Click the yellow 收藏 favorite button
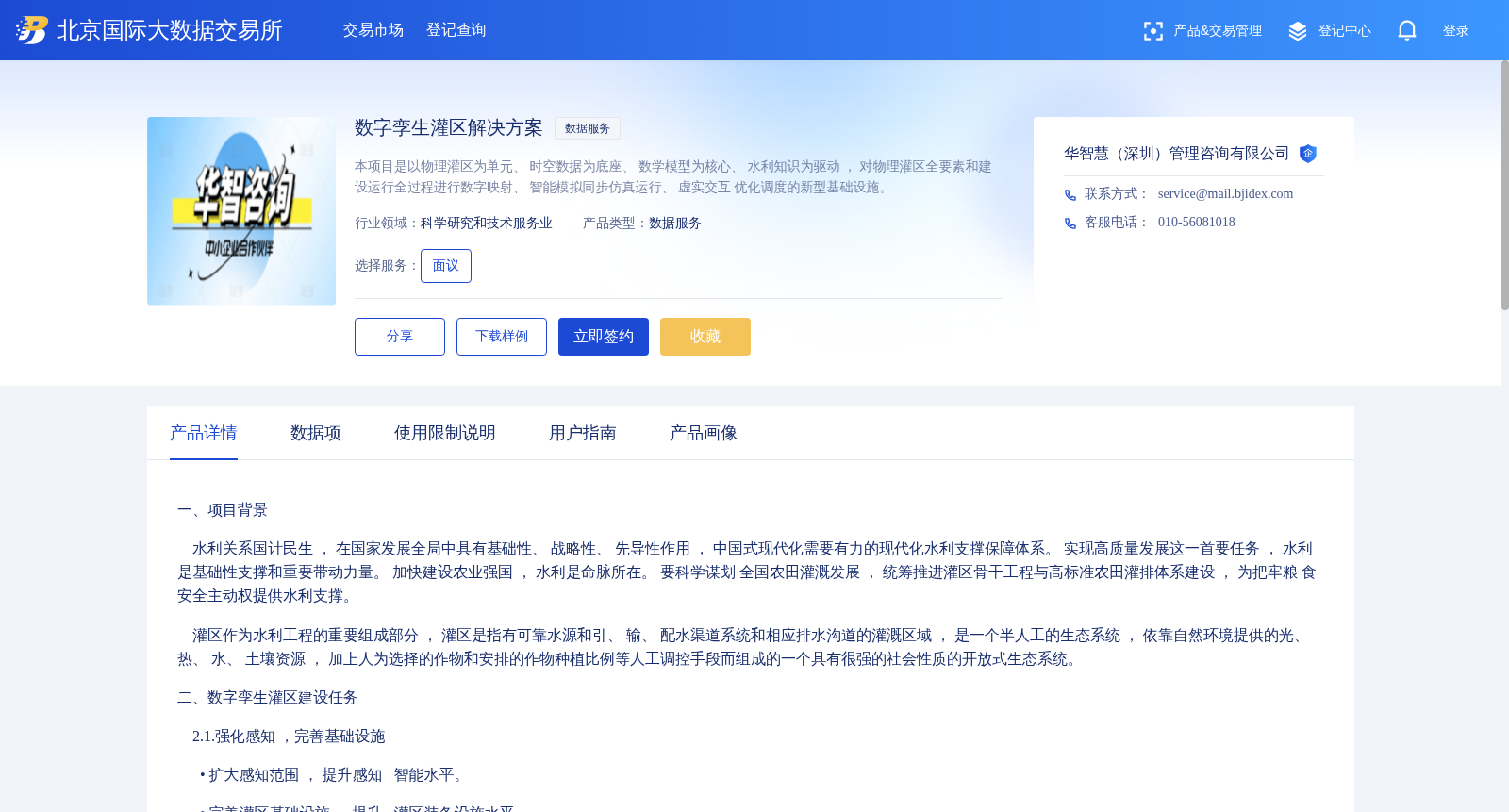 coord(705,337)
